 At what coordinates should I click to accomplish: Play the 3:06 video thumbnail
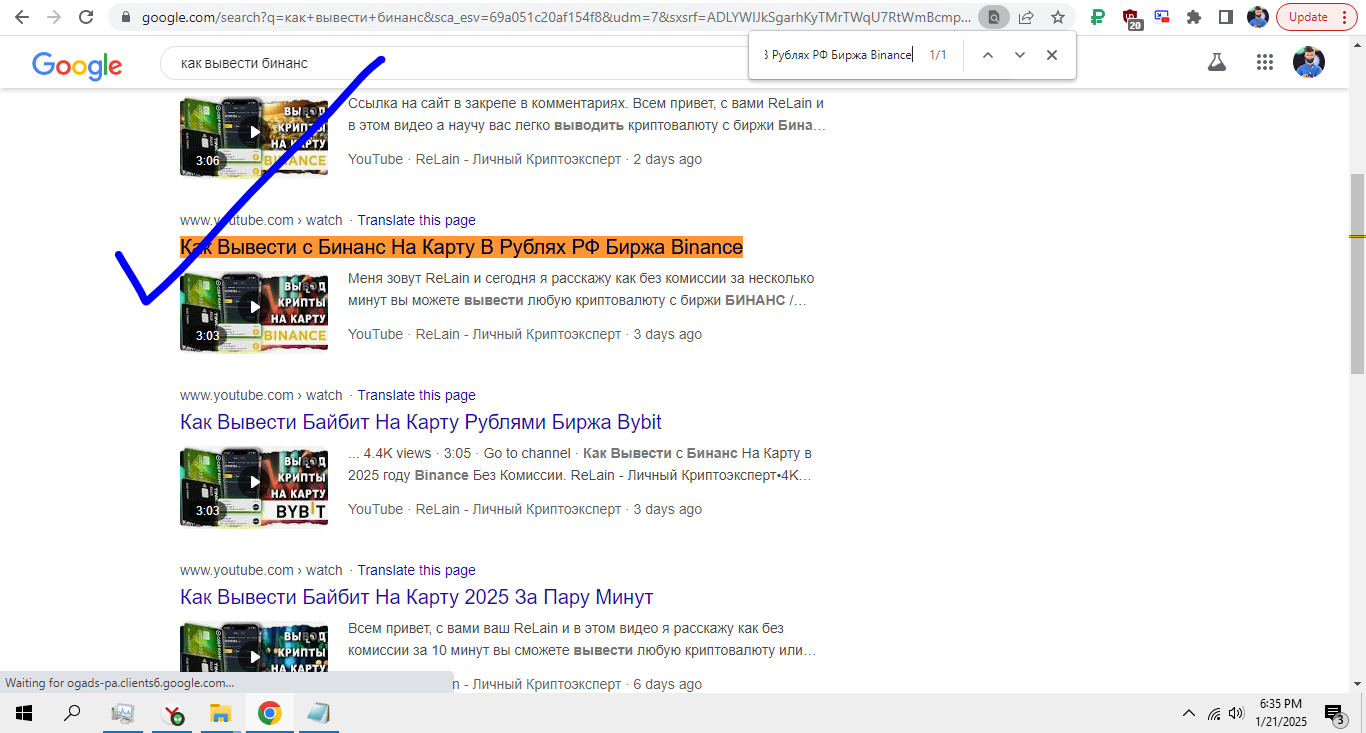coord(254,136)
